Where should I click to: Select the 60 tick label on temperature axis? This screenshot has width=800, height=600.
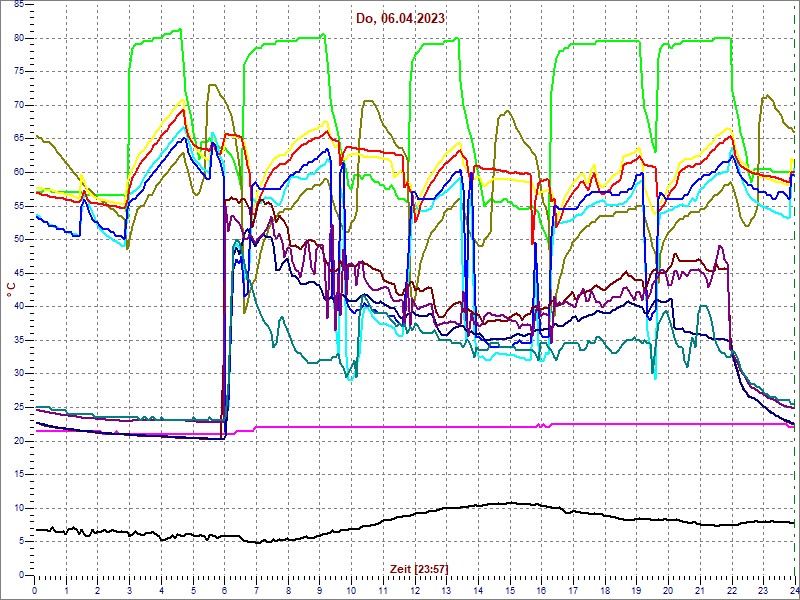tap(18, 172)
